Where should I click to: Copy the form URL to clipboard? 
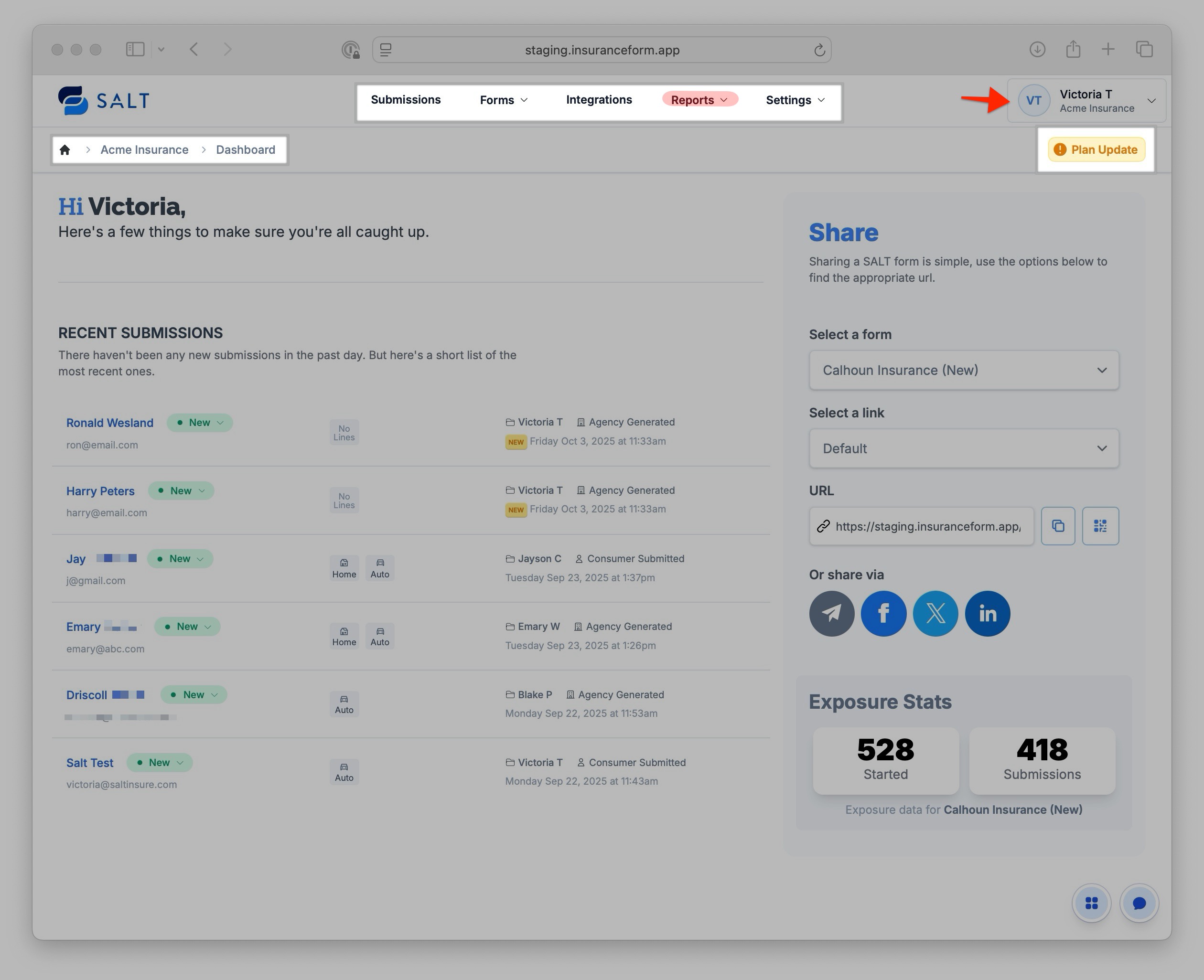pyautogui.click(x=1058, y=526)
